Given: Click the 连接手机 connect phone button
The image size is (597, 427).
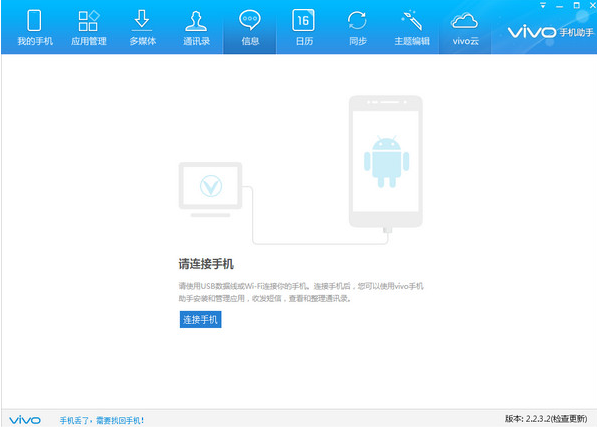Looking at the screenshot, I should tap(200, 319).
